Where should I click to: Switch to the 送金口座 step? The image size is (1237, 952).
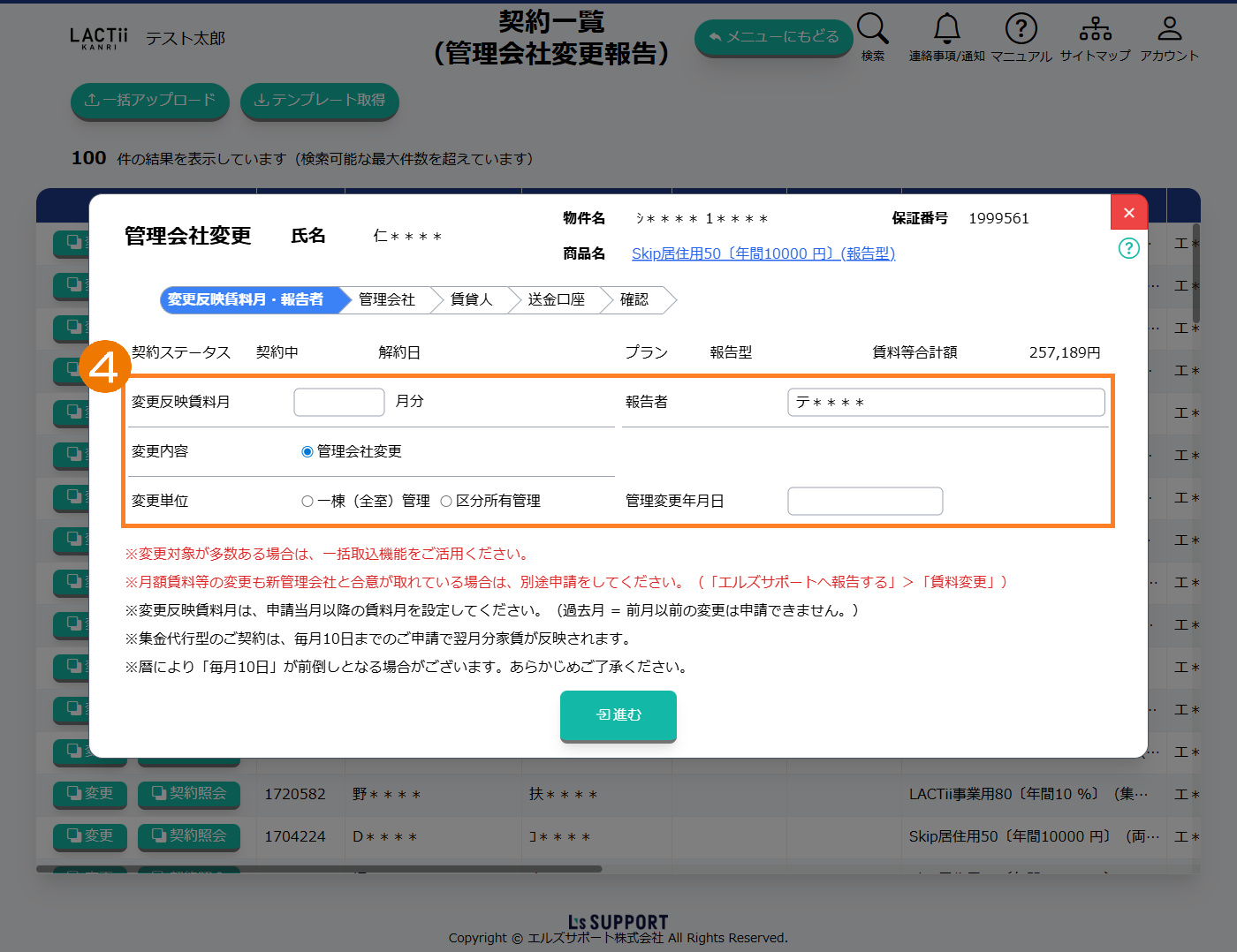pos(556,300)
